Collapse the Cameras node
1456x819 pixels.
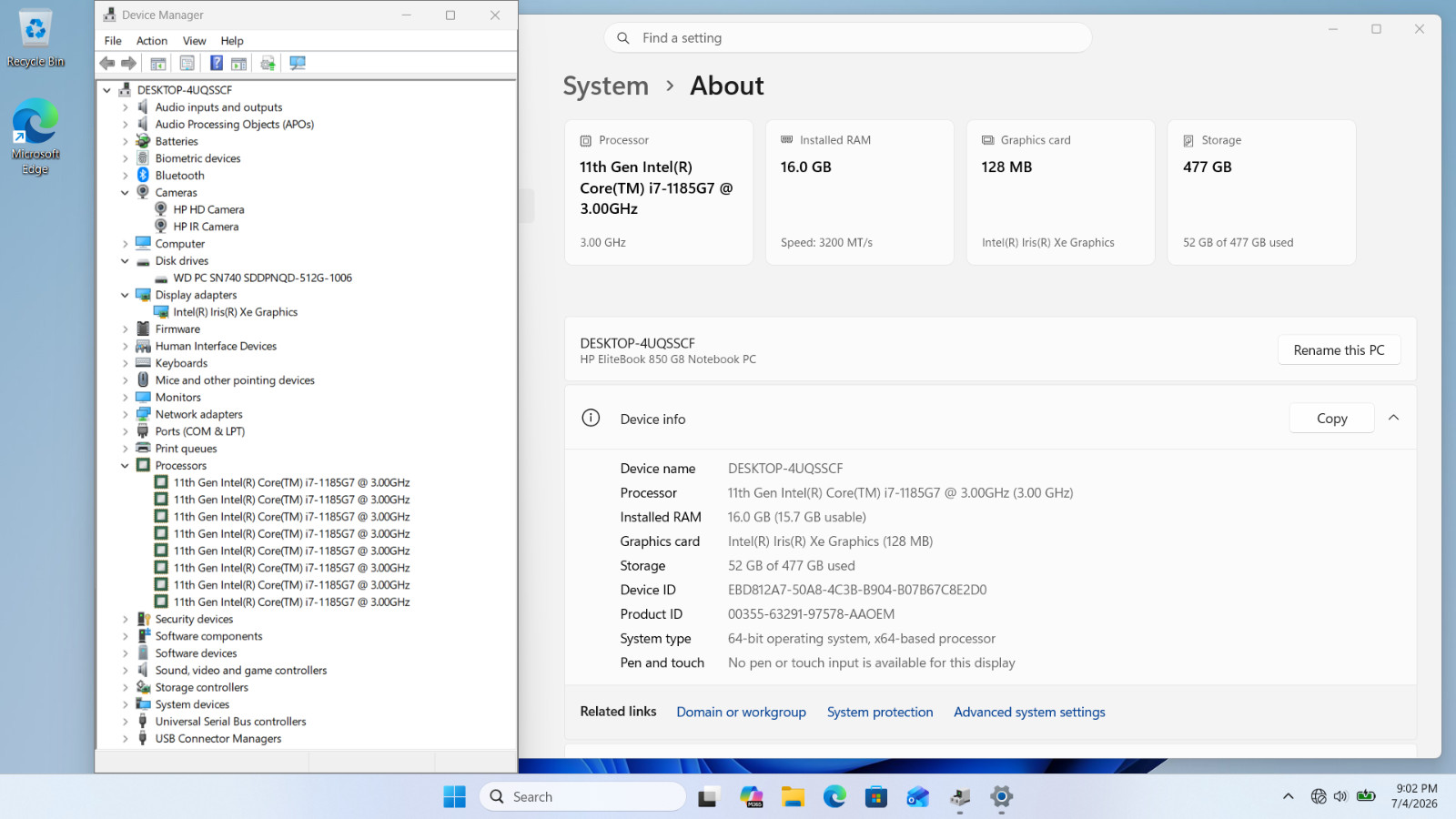126,192
